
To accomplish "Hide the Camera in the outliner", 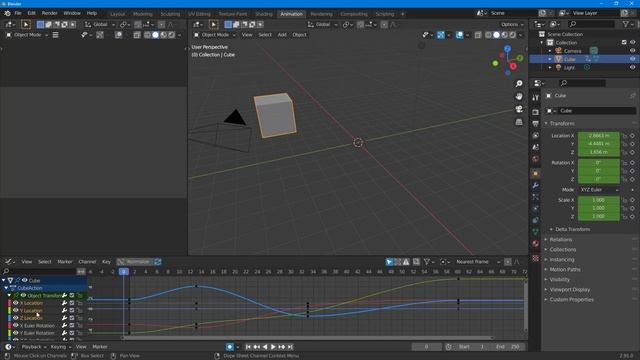I will tap(632, 51).
